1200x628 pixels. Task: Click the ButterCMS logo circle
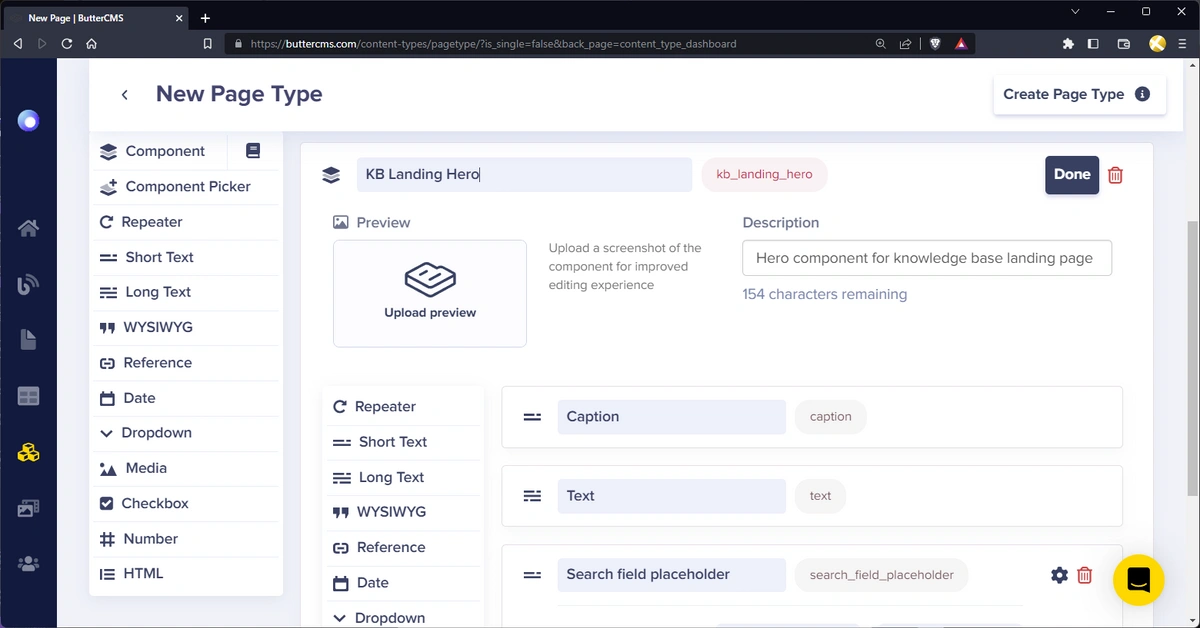pyautogui.click(x=29, y=122)
